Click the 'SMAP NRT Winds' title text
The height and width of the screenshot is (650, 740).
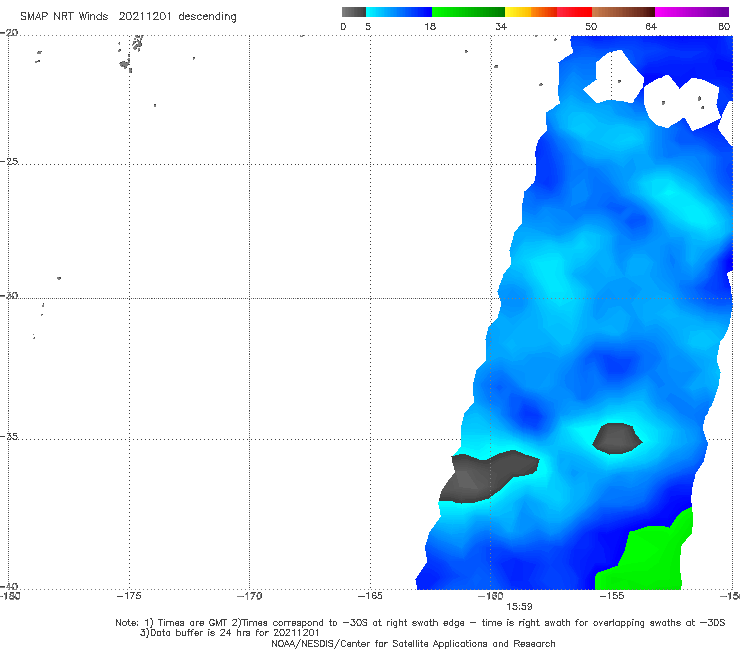tap(64, 16)
